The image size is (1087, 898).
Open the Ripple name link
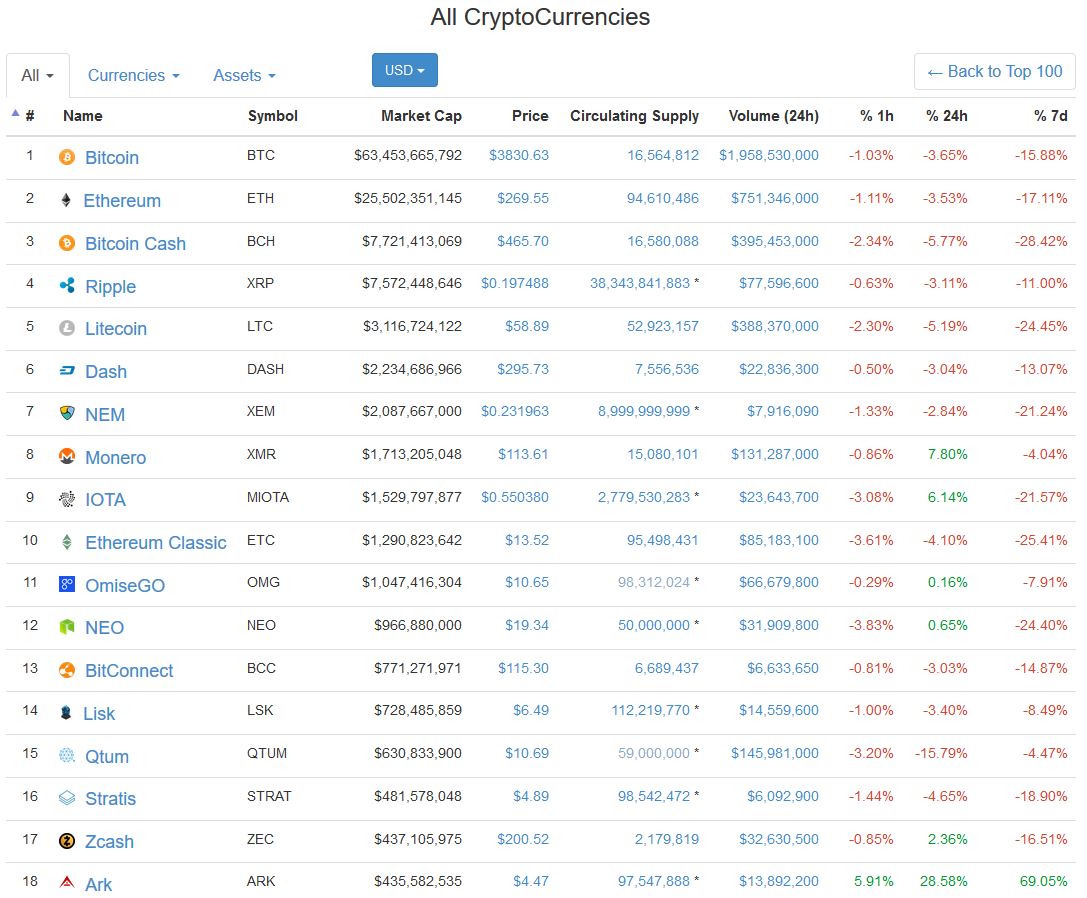tap(110, 286)
